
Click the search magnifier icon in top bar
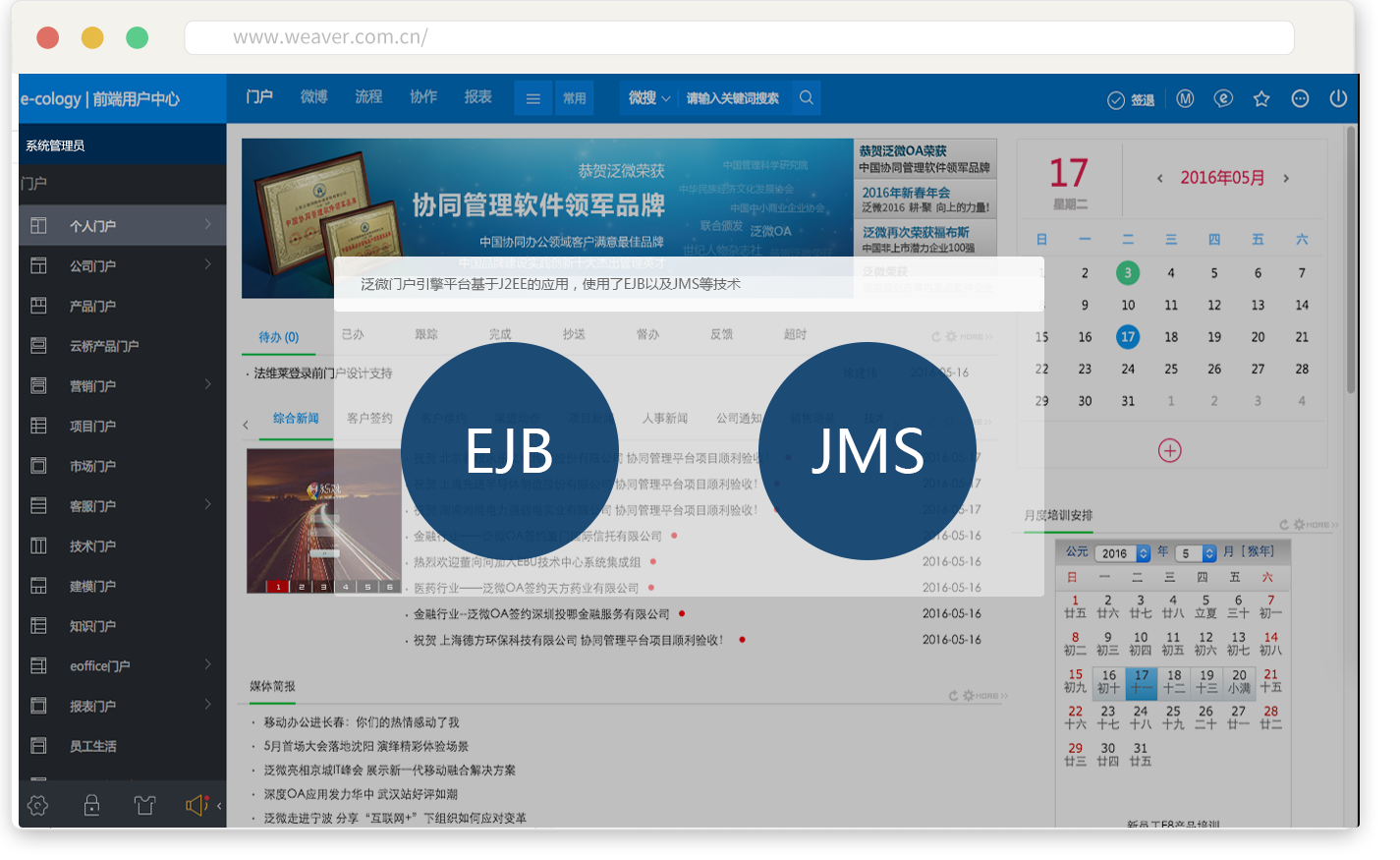click(806, 98)
